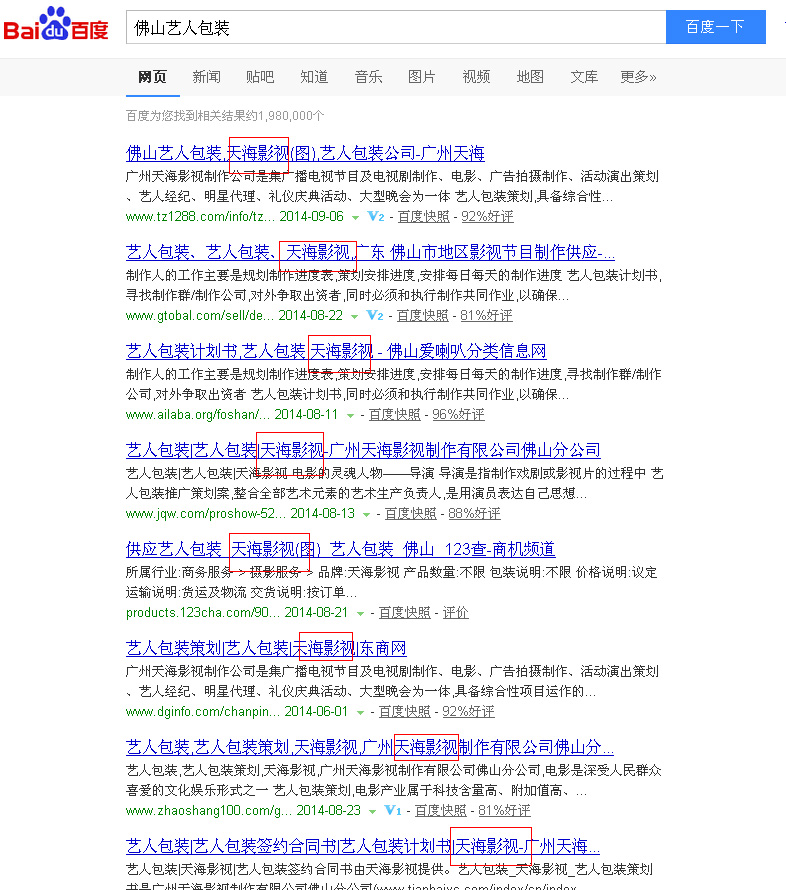786x890 pixels.
Task: Open 百度快照 for tz1288.com result
Action: pyautogui.click(x=423, y=216)
